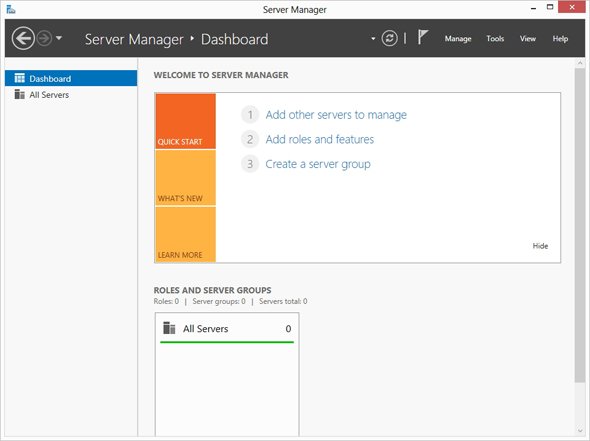This screenshot has height=441, width=590.
Task: Click the All Servers tile icon
Action: tap(169, 328)
